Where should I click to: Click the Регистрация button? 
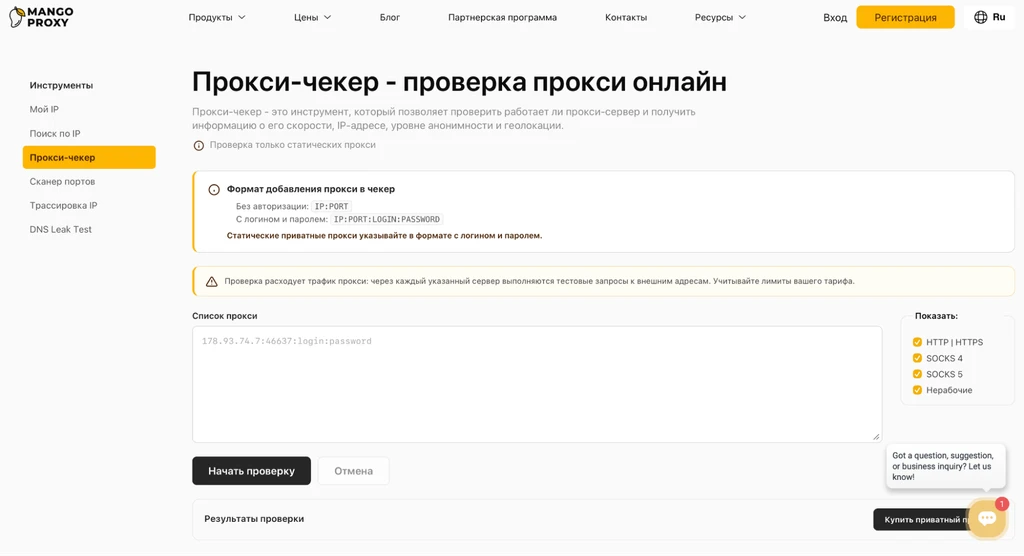click(905, 18)
